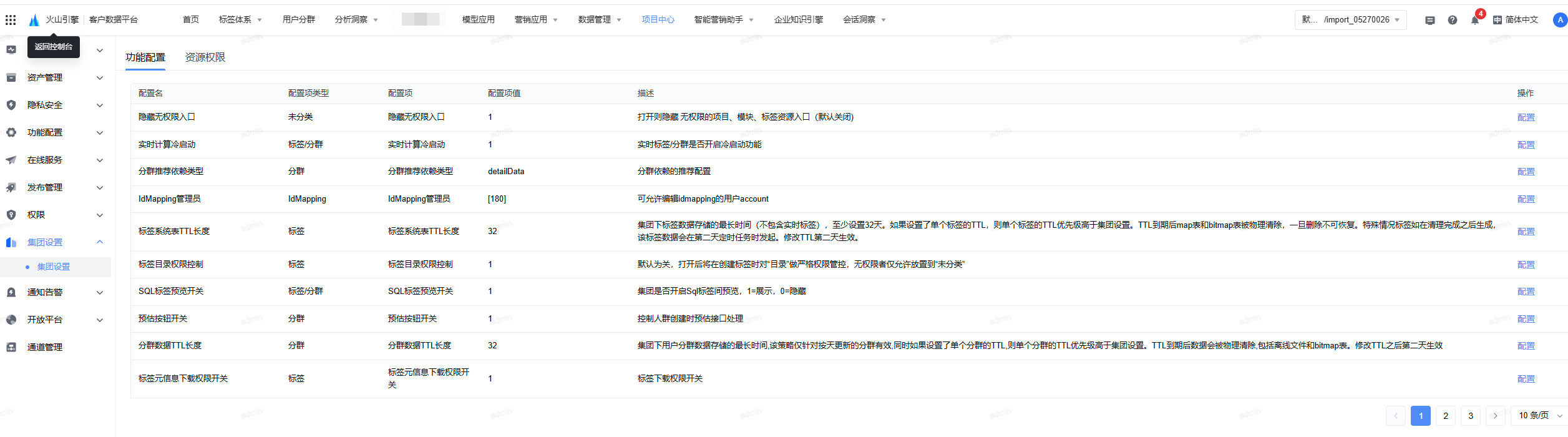1568x437 pixels.
Task: Click the 返回控制台 tooltip button
Action: coord(54,47)
